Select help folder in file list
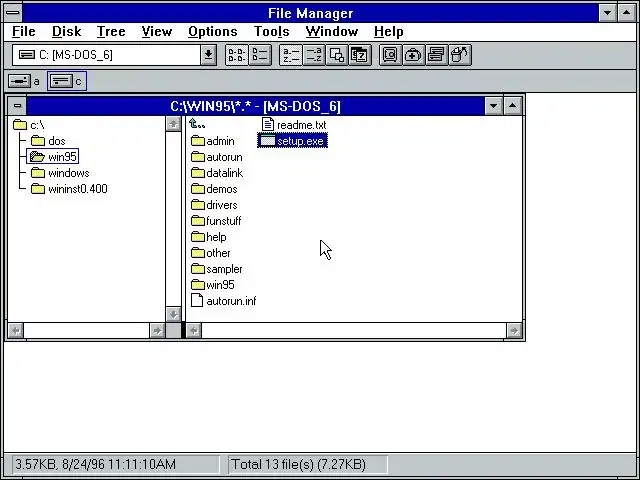This screenshot has height=480, width=640. 209,237
